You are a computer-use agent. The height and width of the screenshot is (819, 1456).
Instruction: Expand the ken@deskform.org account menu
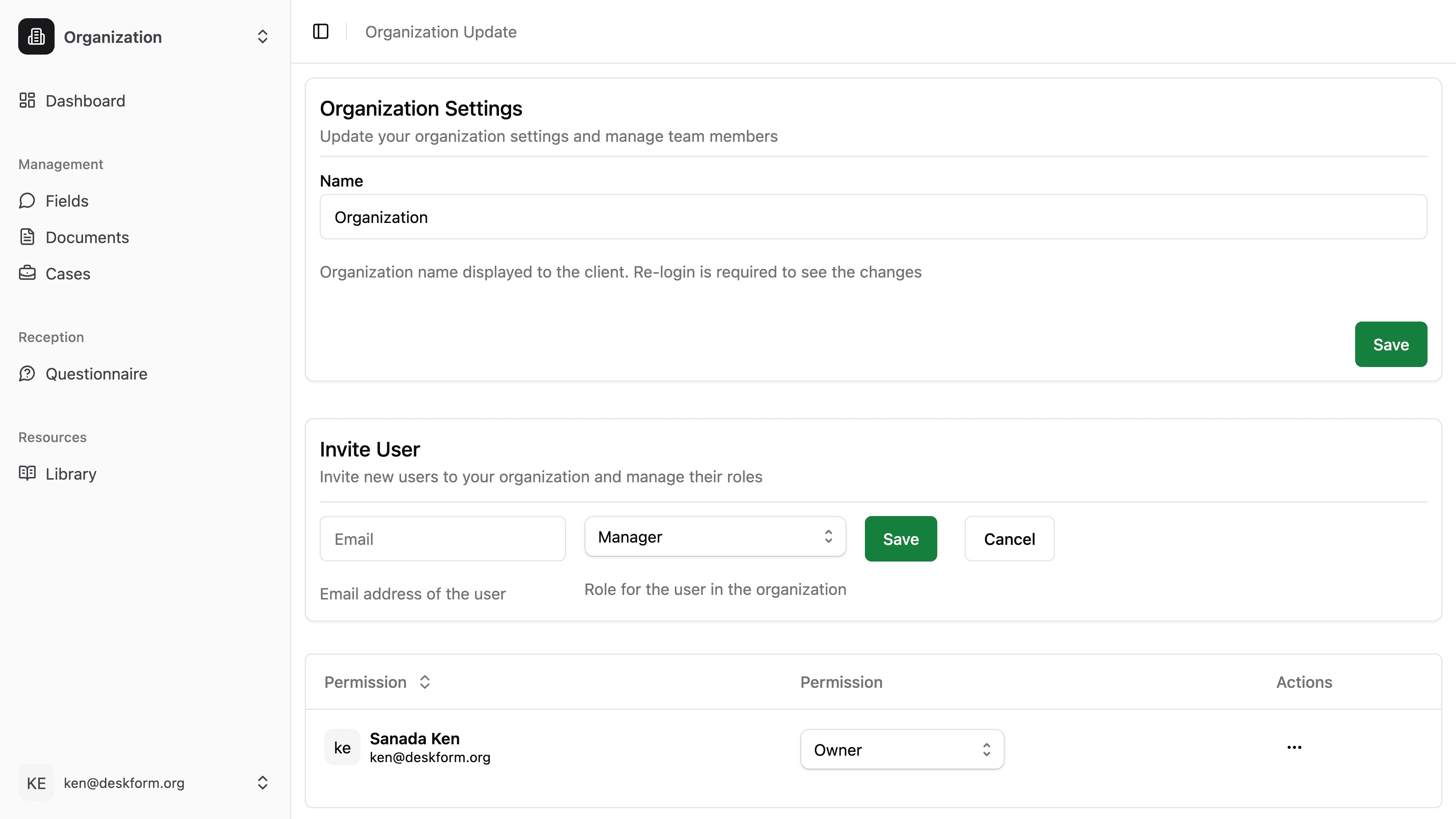(x=262, y=783)
